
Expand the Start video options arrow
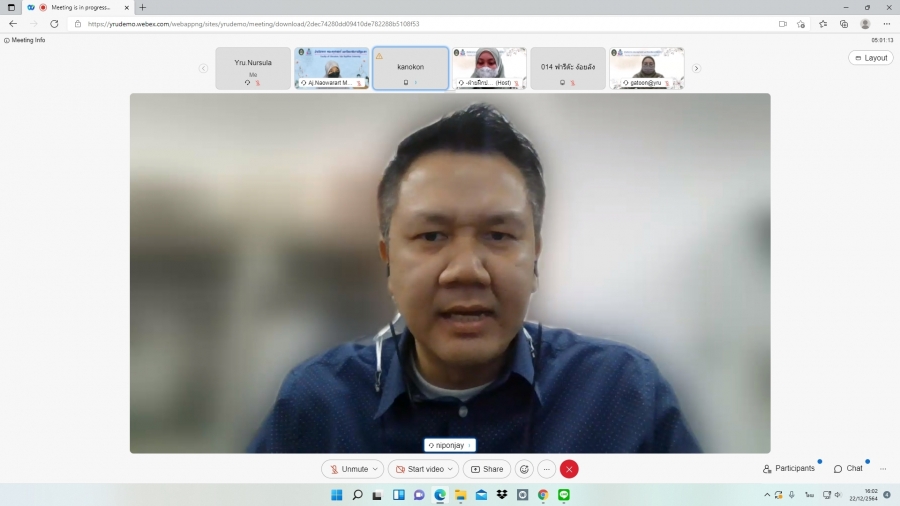(x=451, y=469)
